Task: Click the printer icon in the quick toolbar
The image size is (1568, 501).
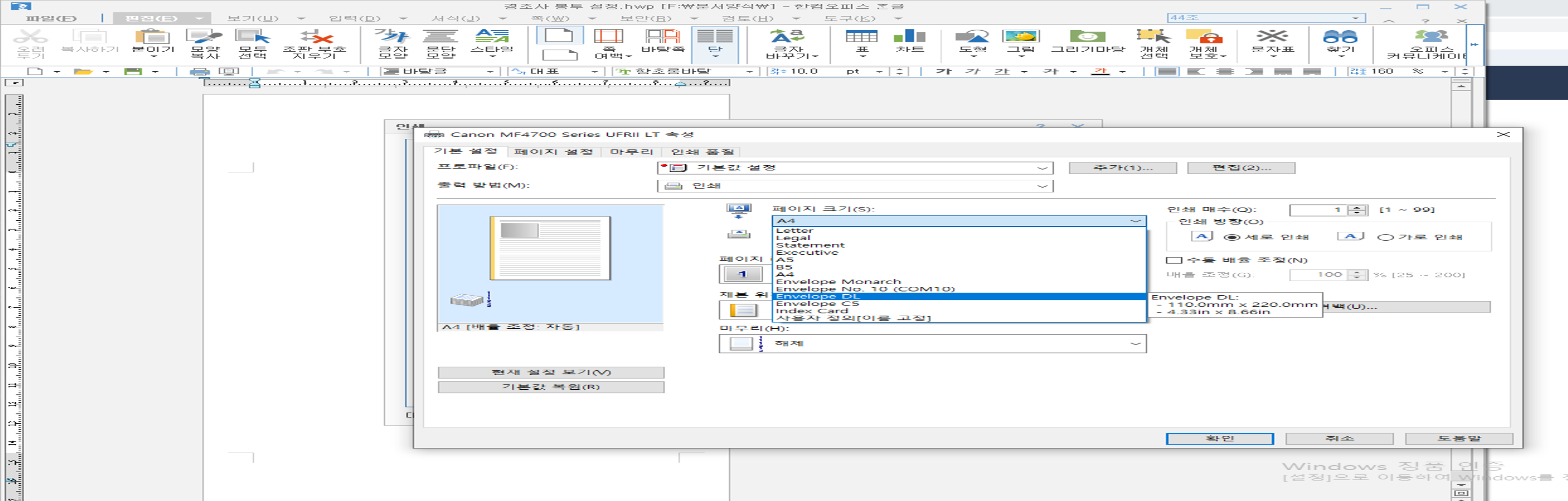Action: pos(200,71)
